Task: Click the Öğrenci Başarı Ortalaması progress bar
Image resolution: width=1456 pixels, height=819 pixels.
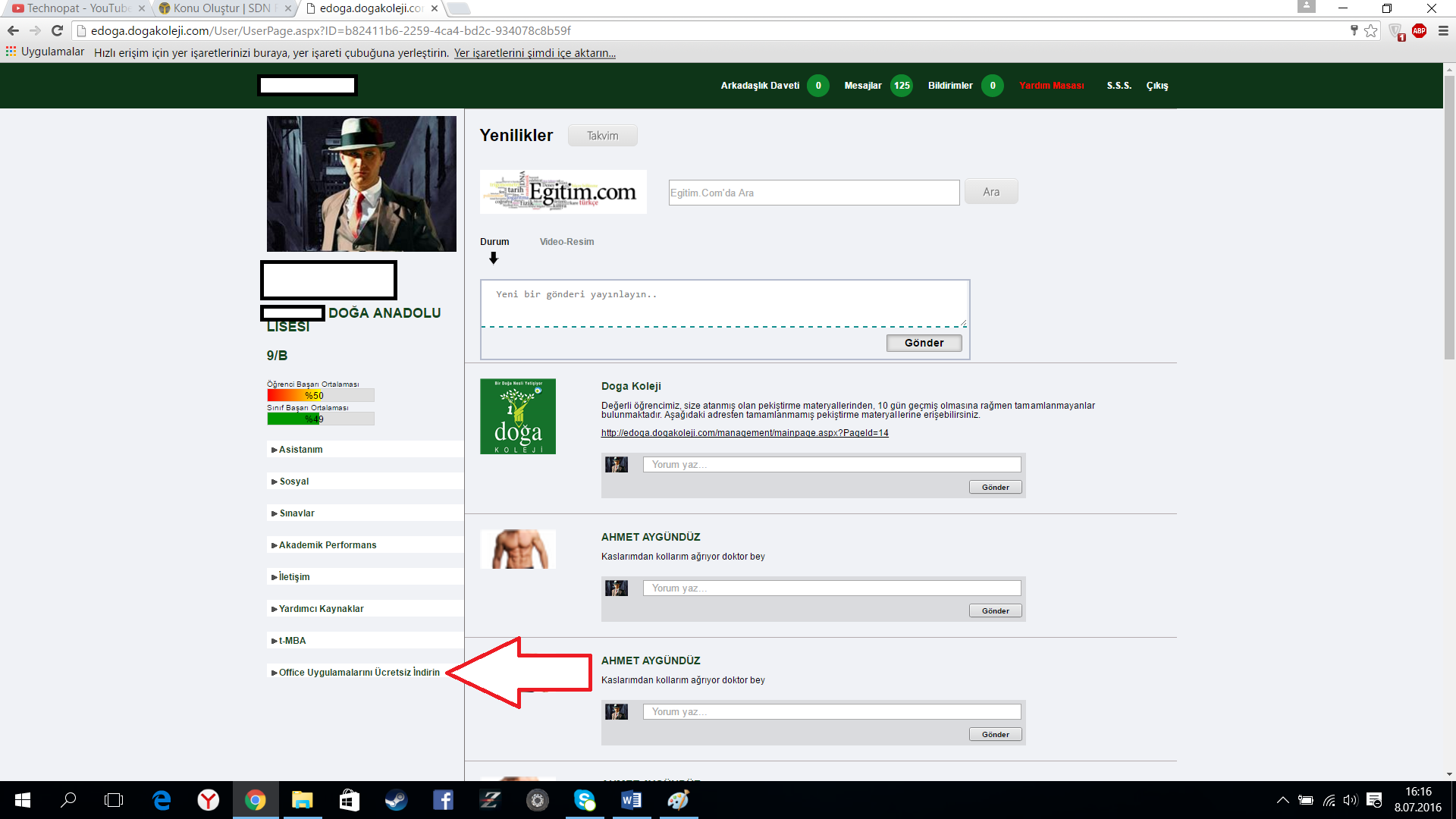Action: coord(320,395)
